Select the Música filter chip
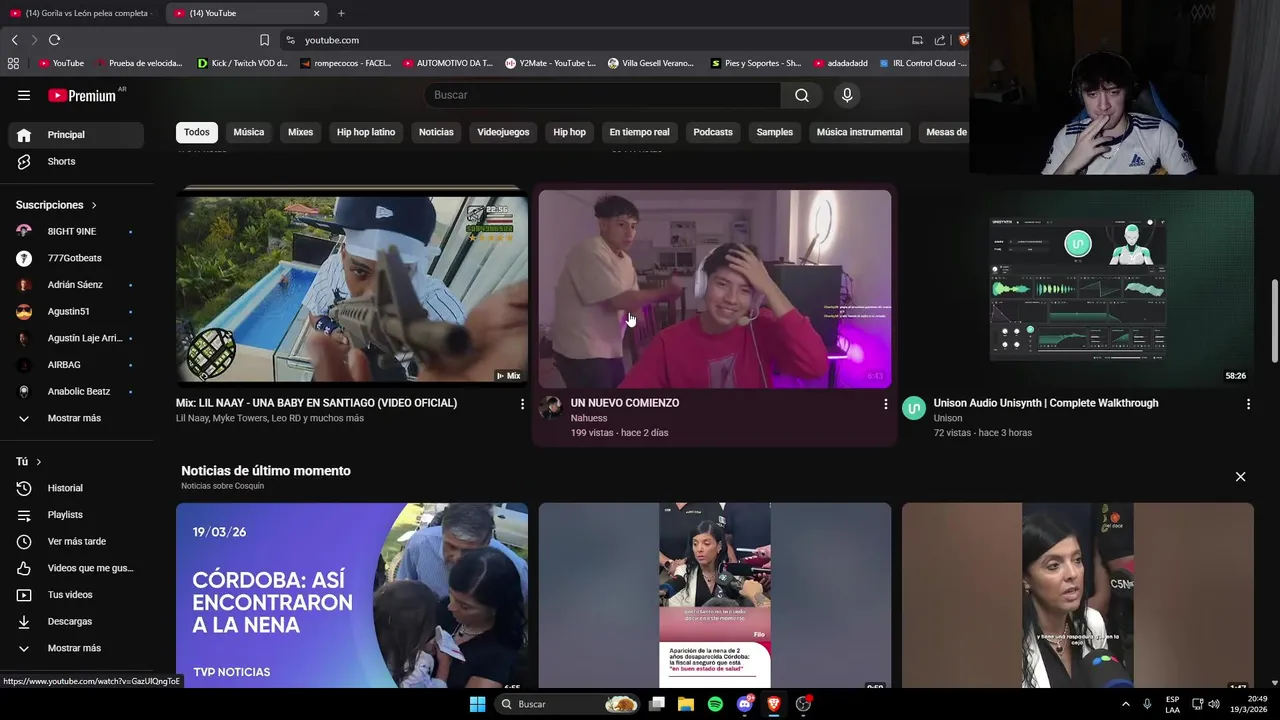The width and height of the screenshot is (1280, 720). point(249,132)
